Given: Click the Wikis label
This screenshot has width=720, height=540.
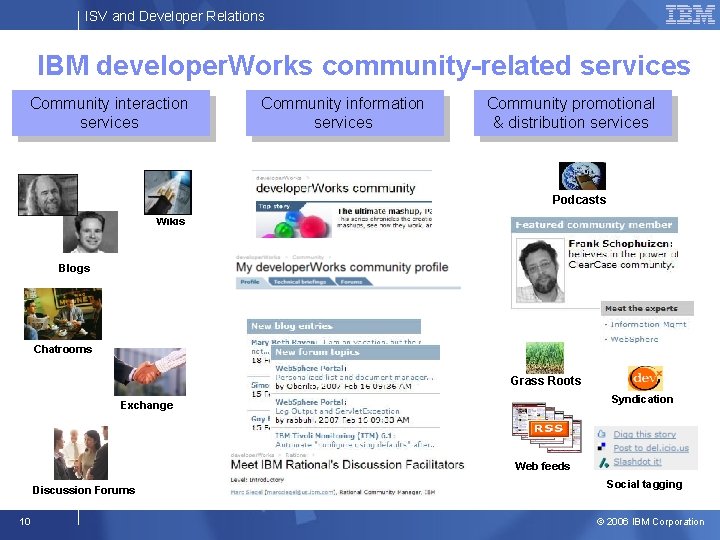Looking at the screenshot, I should tap(170, 221).
